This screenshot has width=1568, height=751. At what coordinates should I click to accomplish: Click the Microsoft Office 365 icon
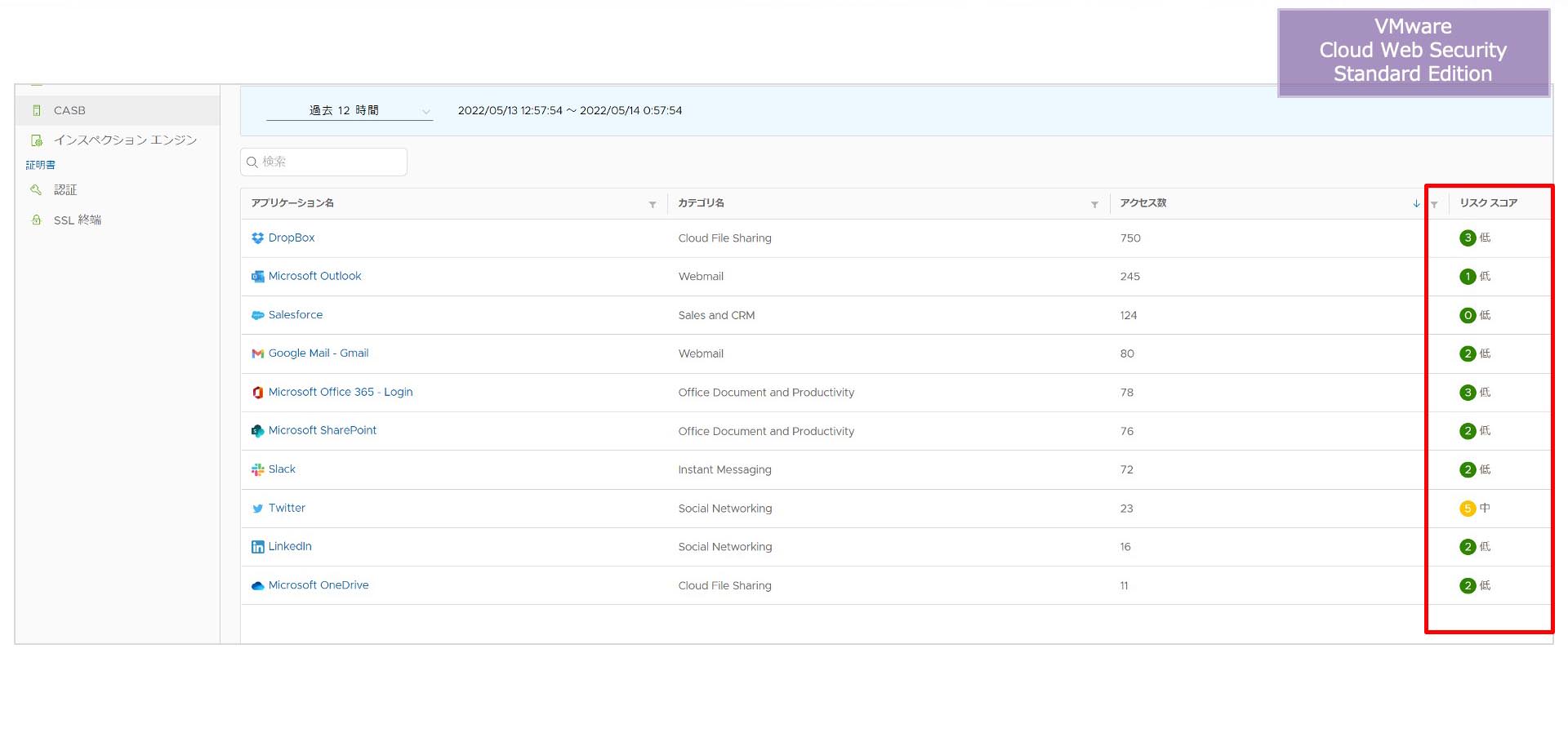click(257, 392)
